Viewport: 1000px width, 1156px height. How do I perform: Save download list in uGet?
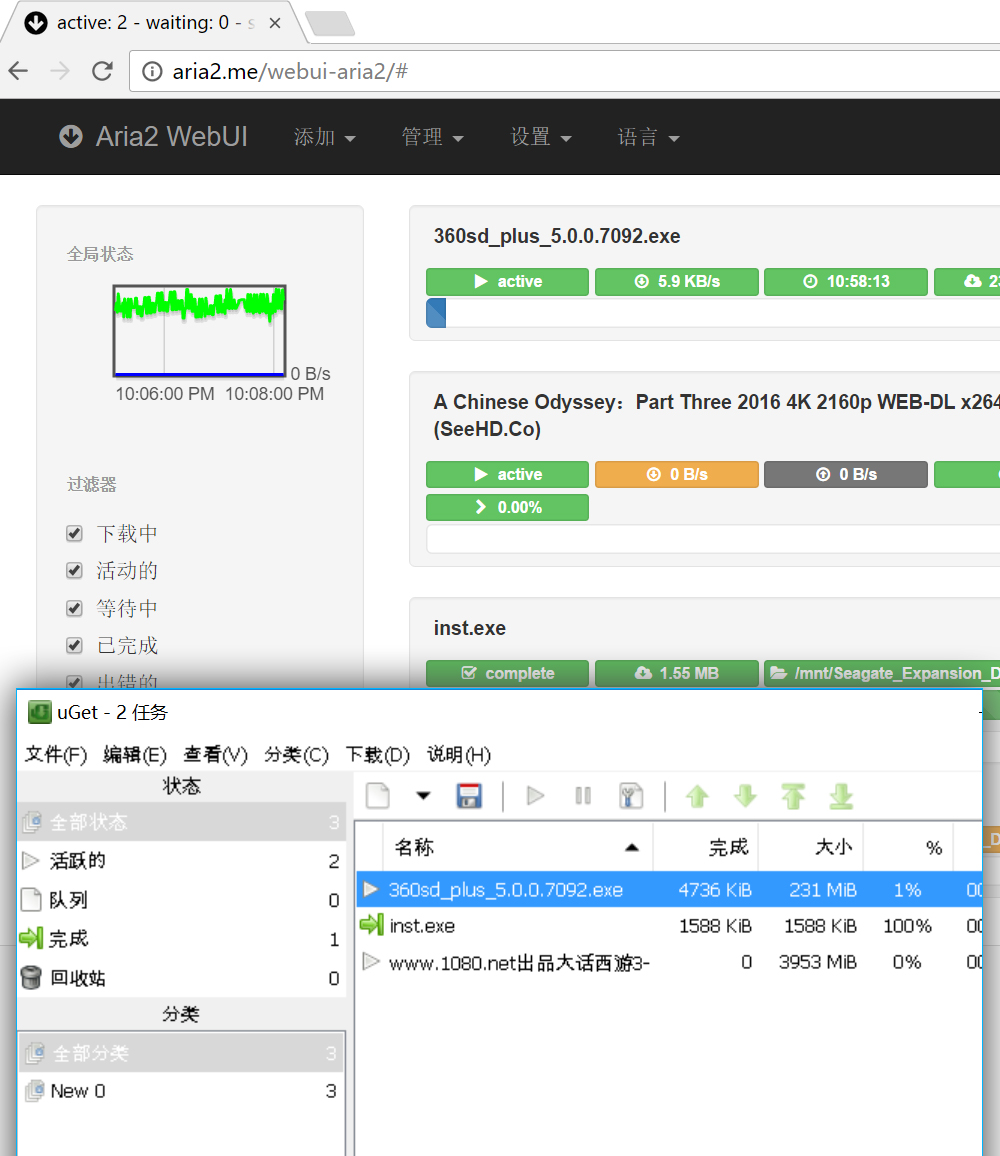(x=469, y=795)
